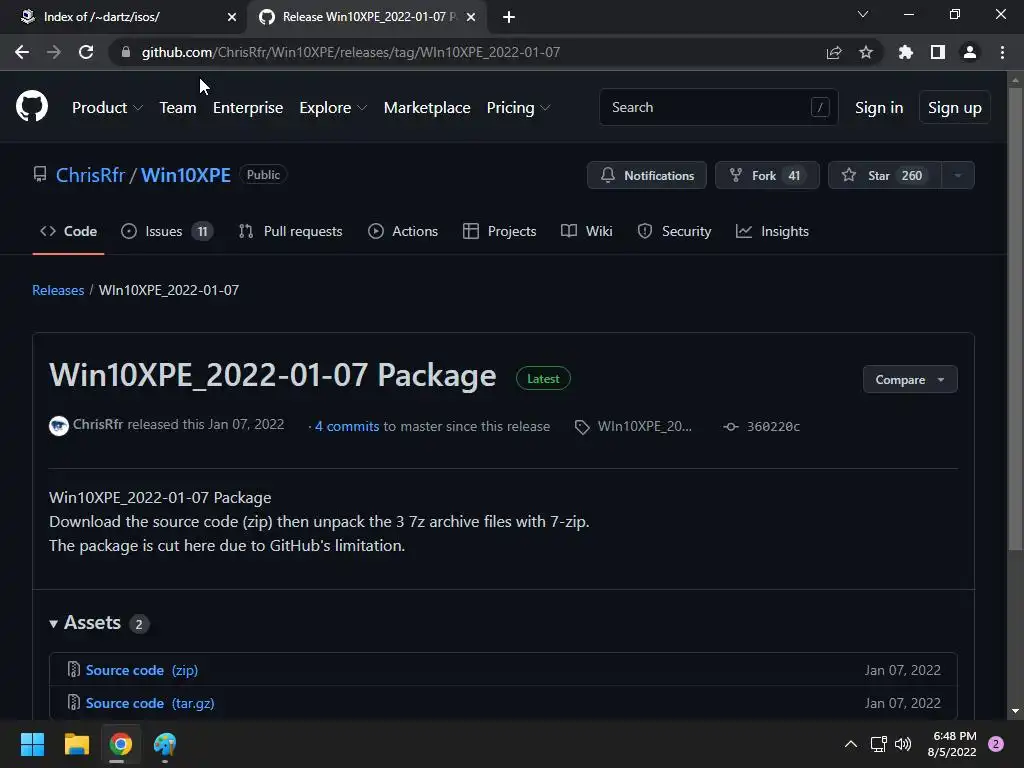This screenshot has height=768, width=1024.
Task: Click the GitHub logo in header
Action: [32, 107]
